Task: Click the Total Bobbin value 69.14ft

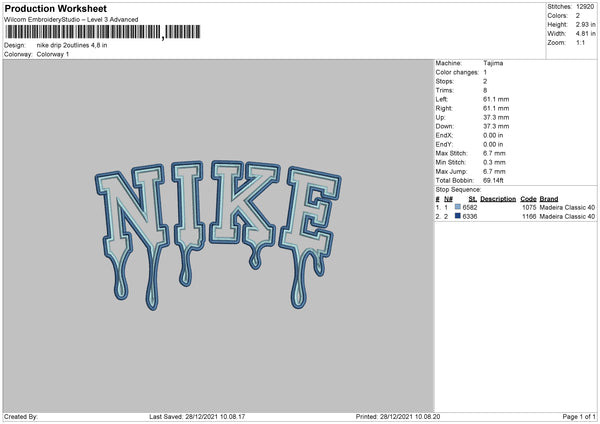Action: pos(493,180)
